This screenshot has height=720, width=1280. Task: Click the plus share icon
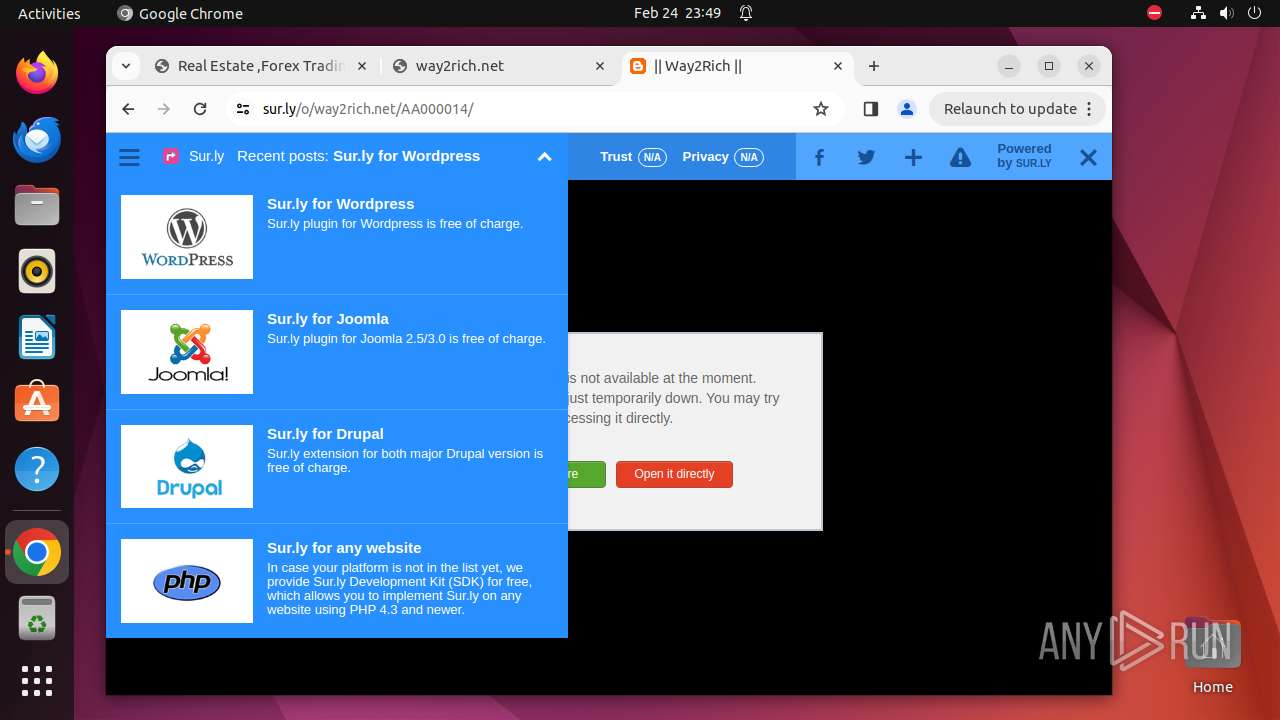point(913,157)
